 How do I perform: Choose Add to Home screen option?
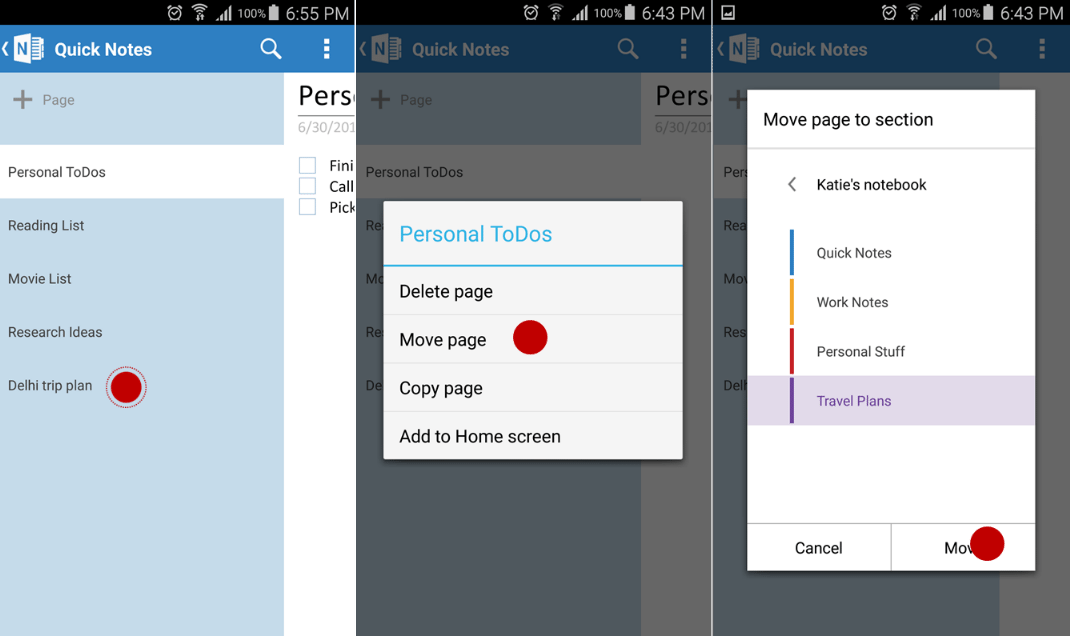(x=533, y=436)
